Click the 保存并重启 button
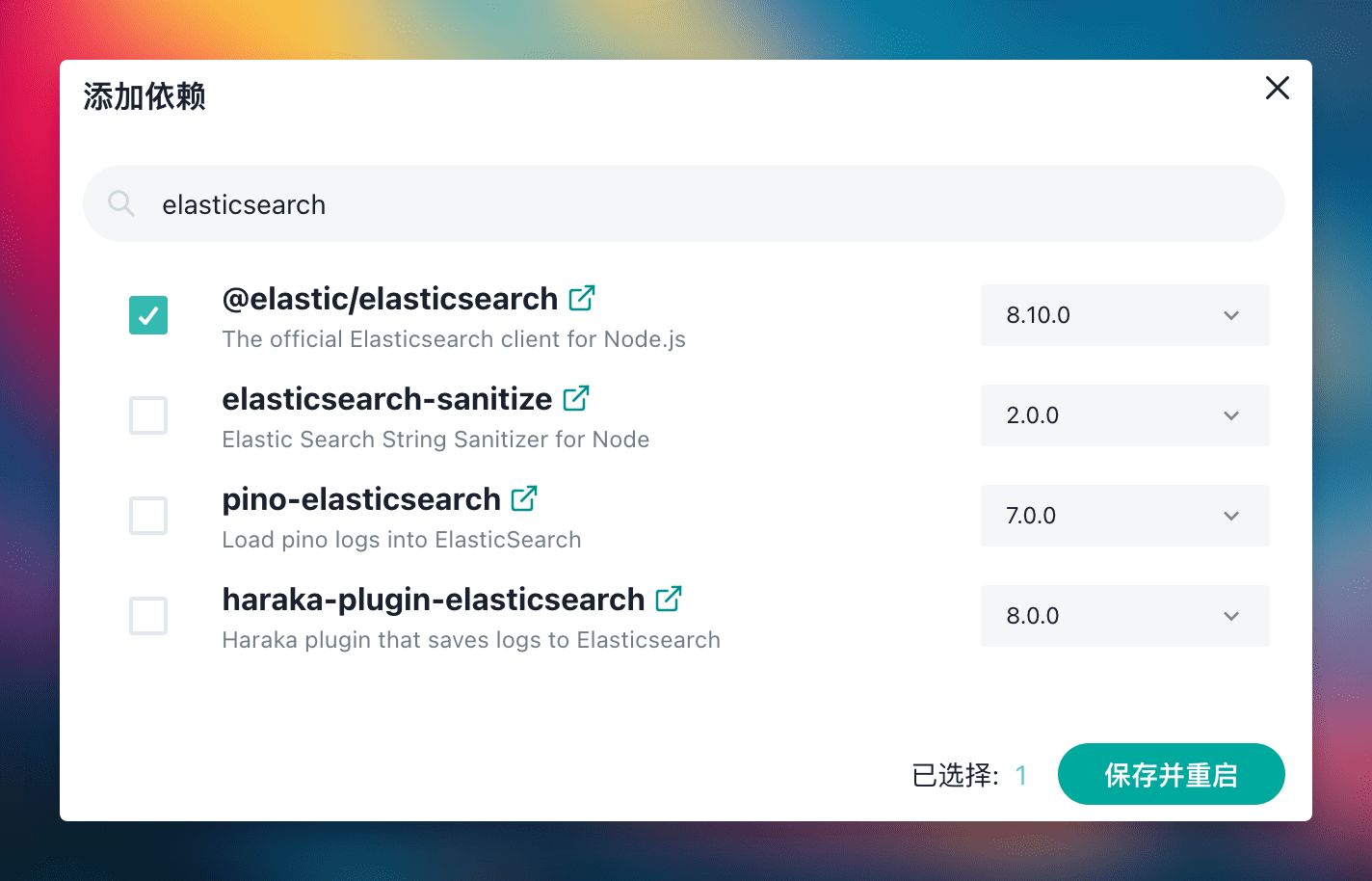 (x=1171, y=774)
